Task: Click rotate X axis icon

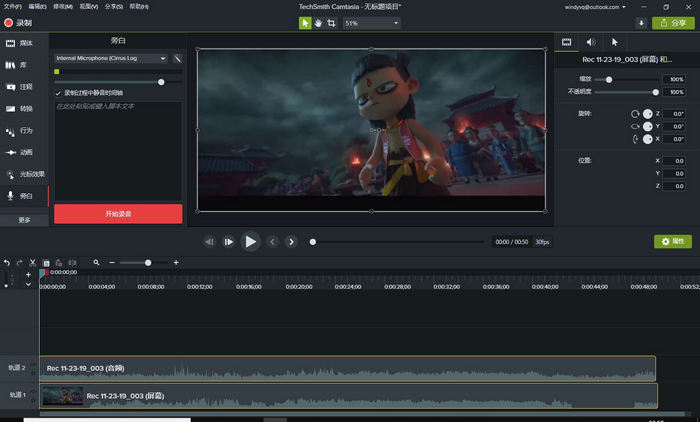Action: (635, 139)
